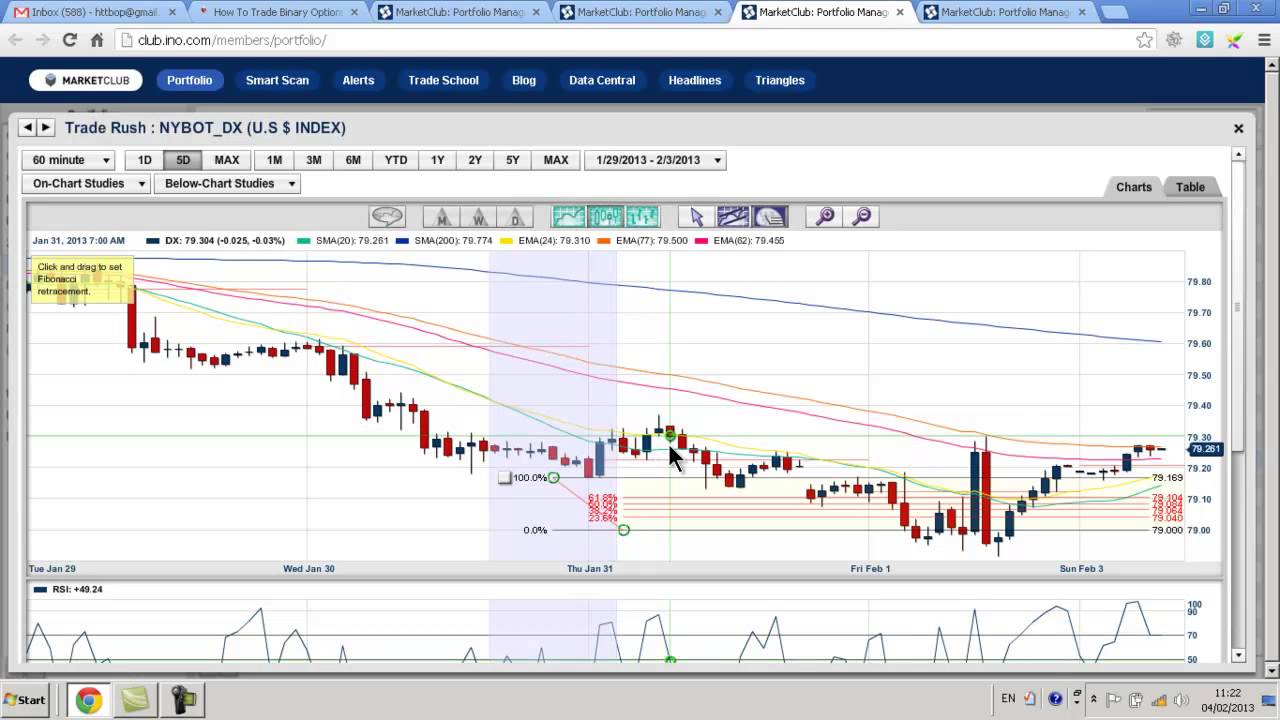Screen dimensions: 1280x720
Task: Open the Start menu
Action: coord(25,700)
